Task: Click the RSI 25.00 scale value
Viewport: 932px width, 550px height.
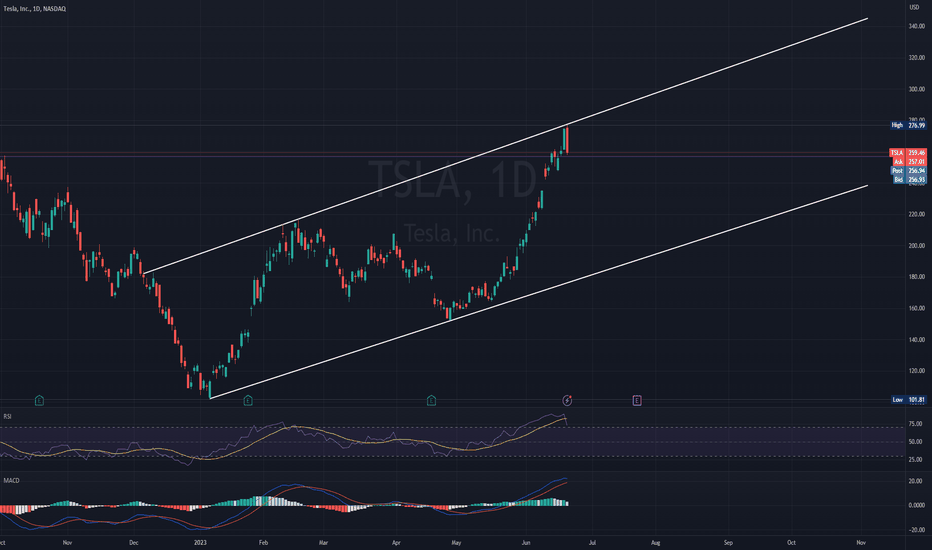Action: [915, 460]
